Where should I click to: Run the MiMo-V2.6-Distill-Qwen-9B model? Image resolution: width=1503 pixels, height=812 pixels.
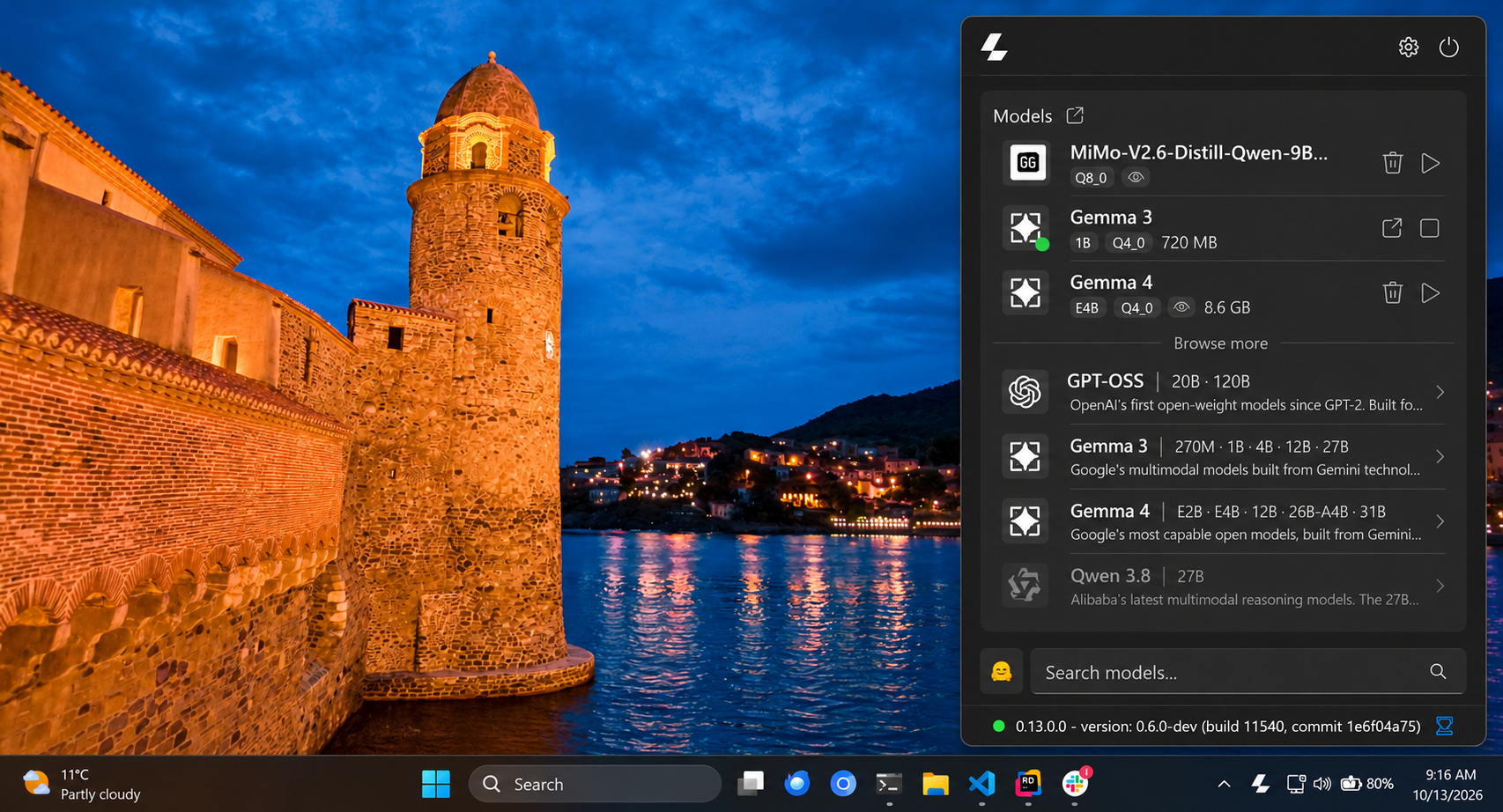click(1431, 163)
